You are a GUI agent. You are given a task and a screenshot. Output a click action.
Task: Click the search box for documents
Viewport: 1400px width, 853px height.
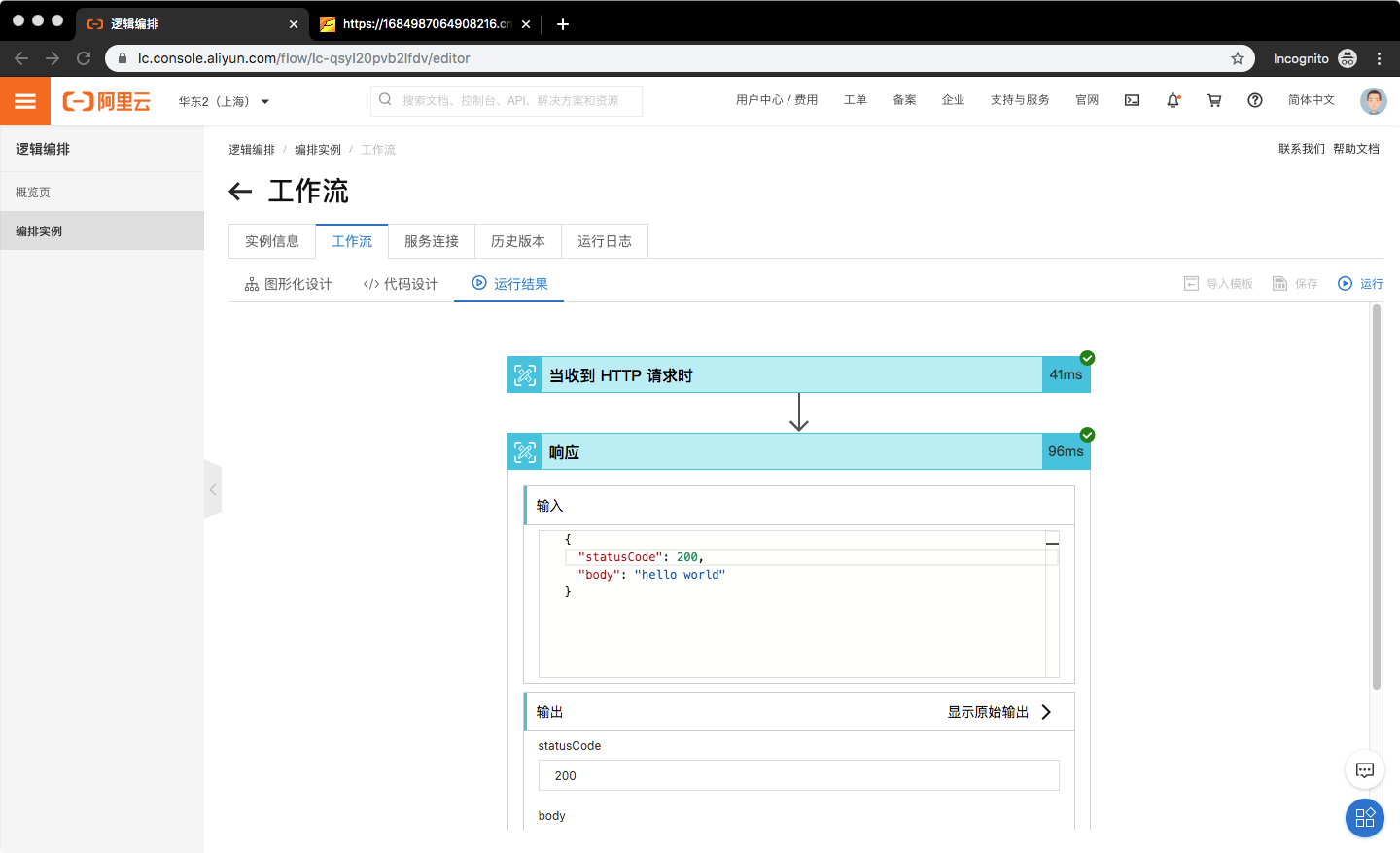tap(507, 100)
